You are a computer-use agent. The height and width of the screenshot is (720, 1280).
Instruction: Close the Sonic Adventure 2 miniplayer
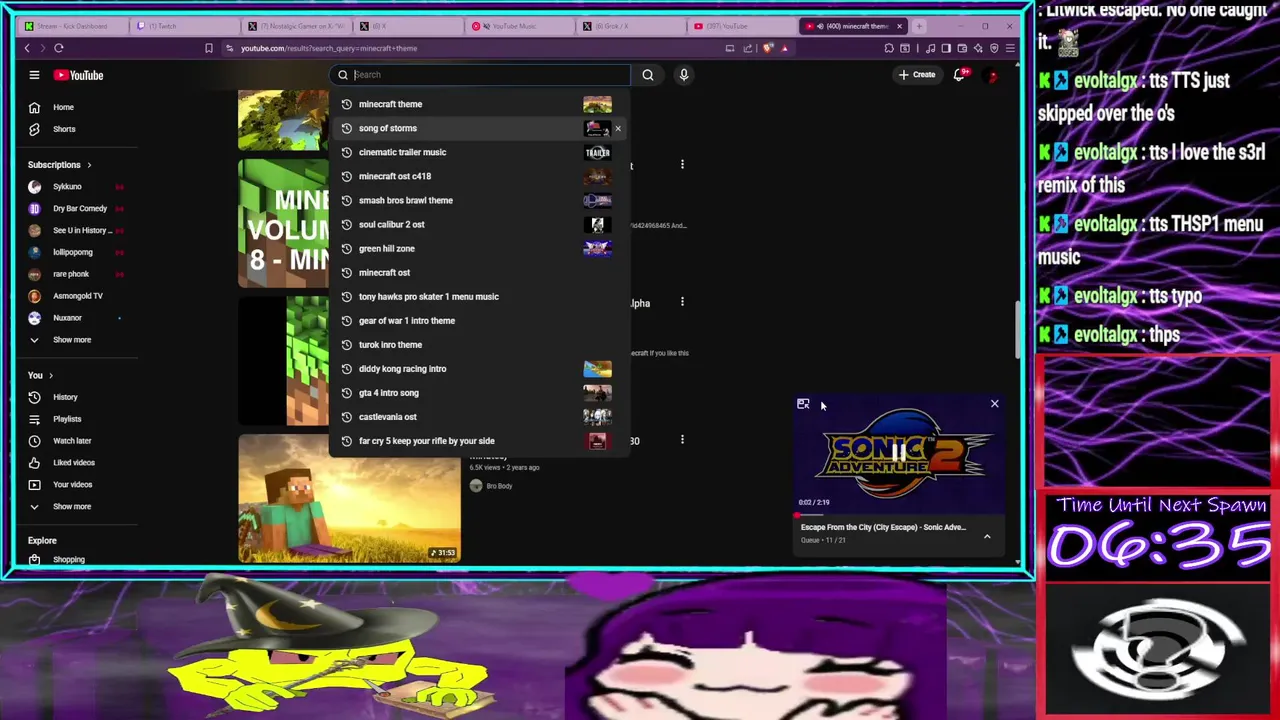point(994,404)
